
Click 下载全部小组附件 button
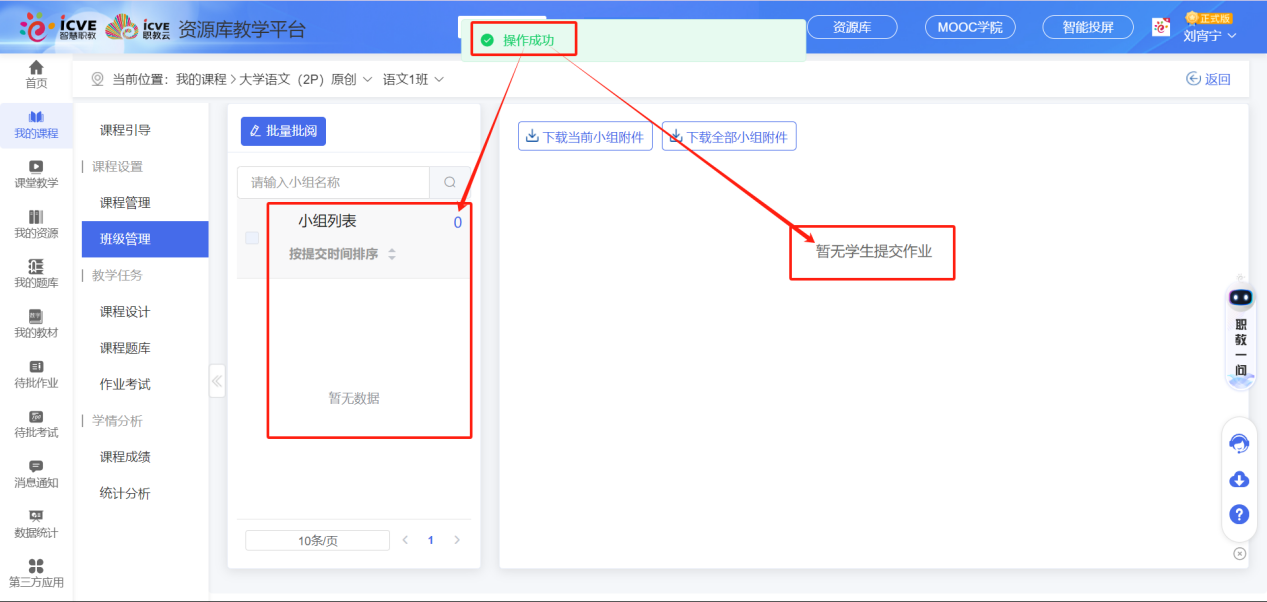pyautogui.click(x=728, y=136)
